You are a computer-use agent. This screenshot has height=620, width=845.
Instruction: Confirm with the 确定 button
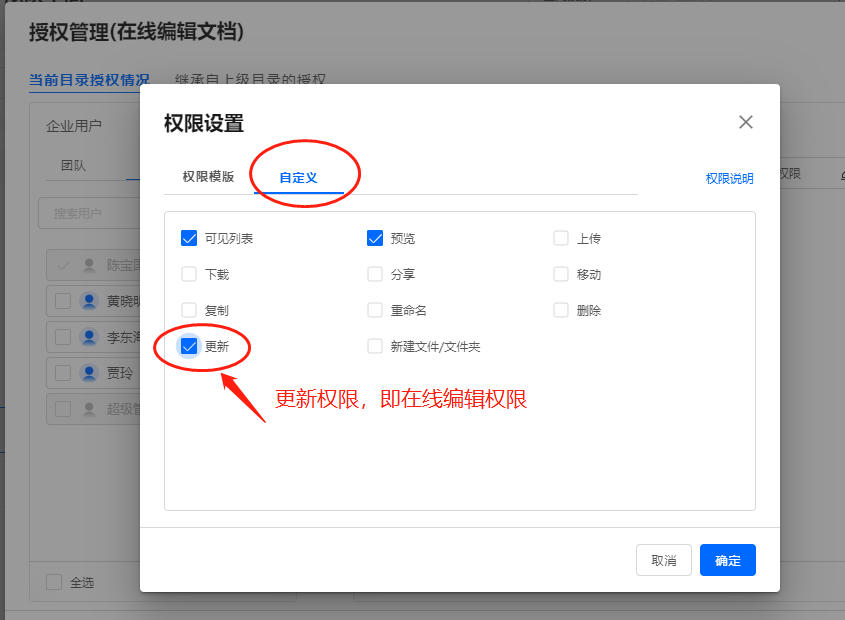(x=728, y=560)
